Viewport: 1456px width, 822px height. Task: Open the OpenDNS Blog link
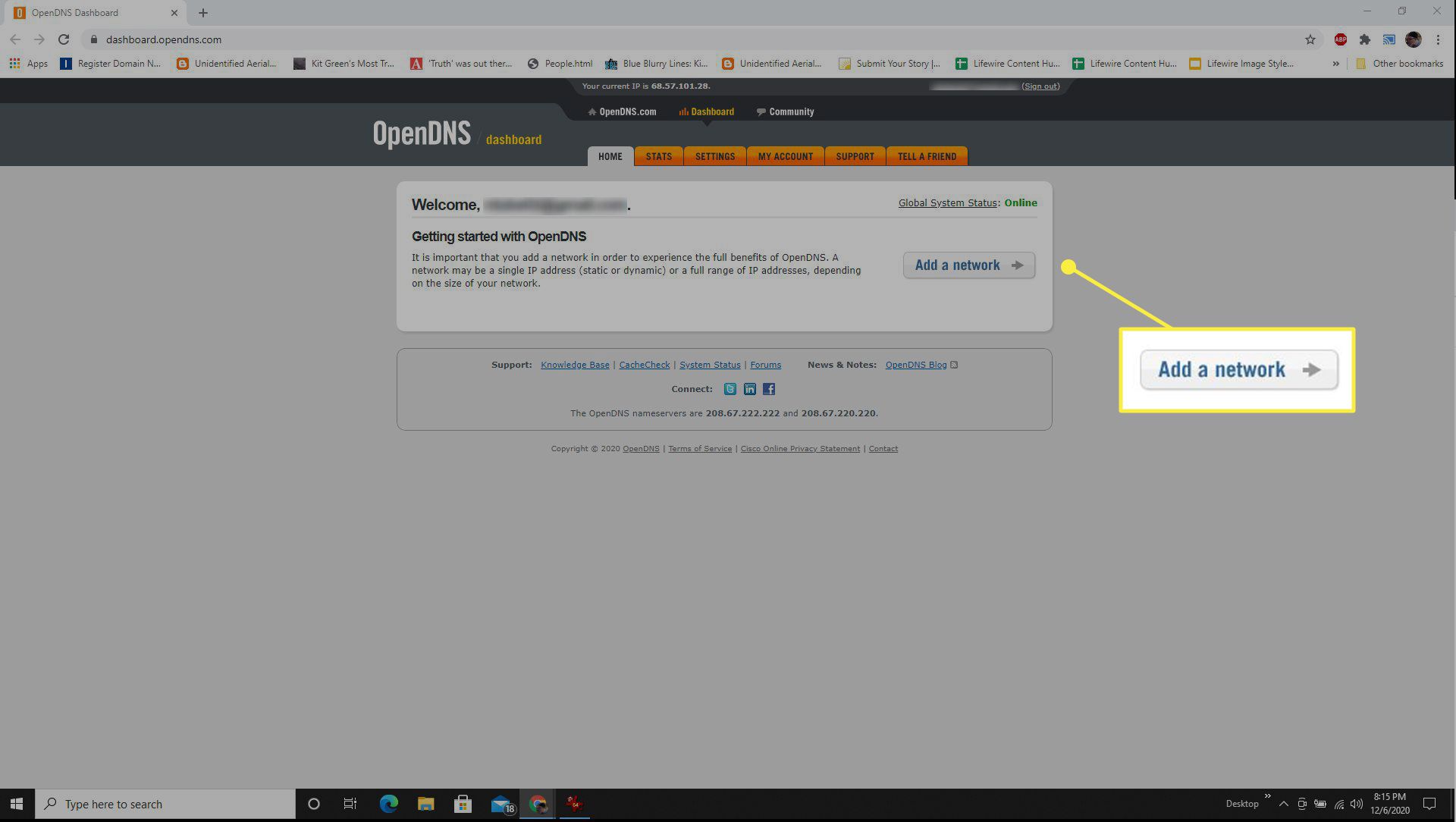pos(914,364)
